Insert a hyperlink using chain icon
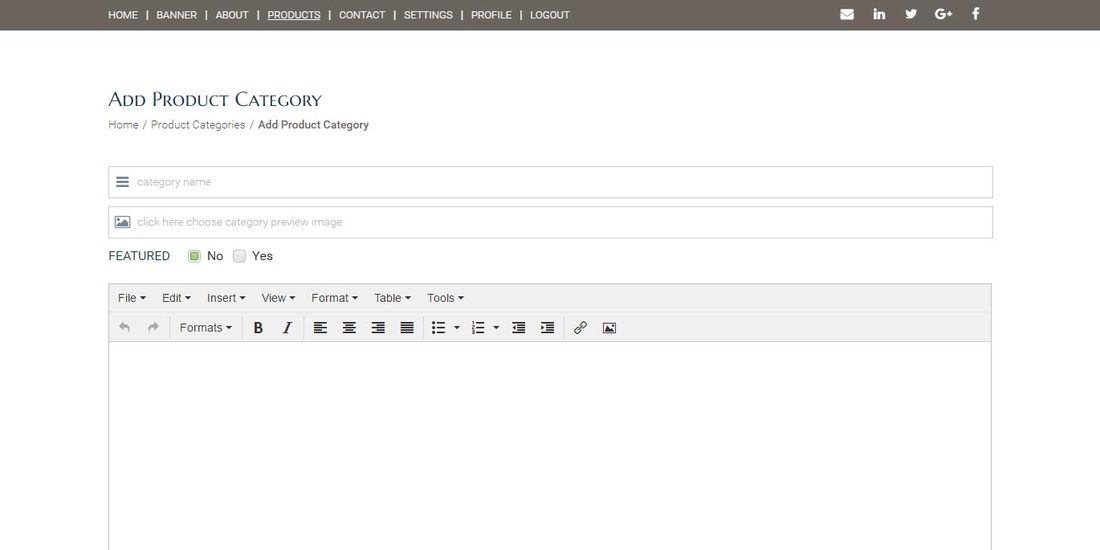Image resolution: width=1100 pixels, height=550 pixels. pos(580,328)
